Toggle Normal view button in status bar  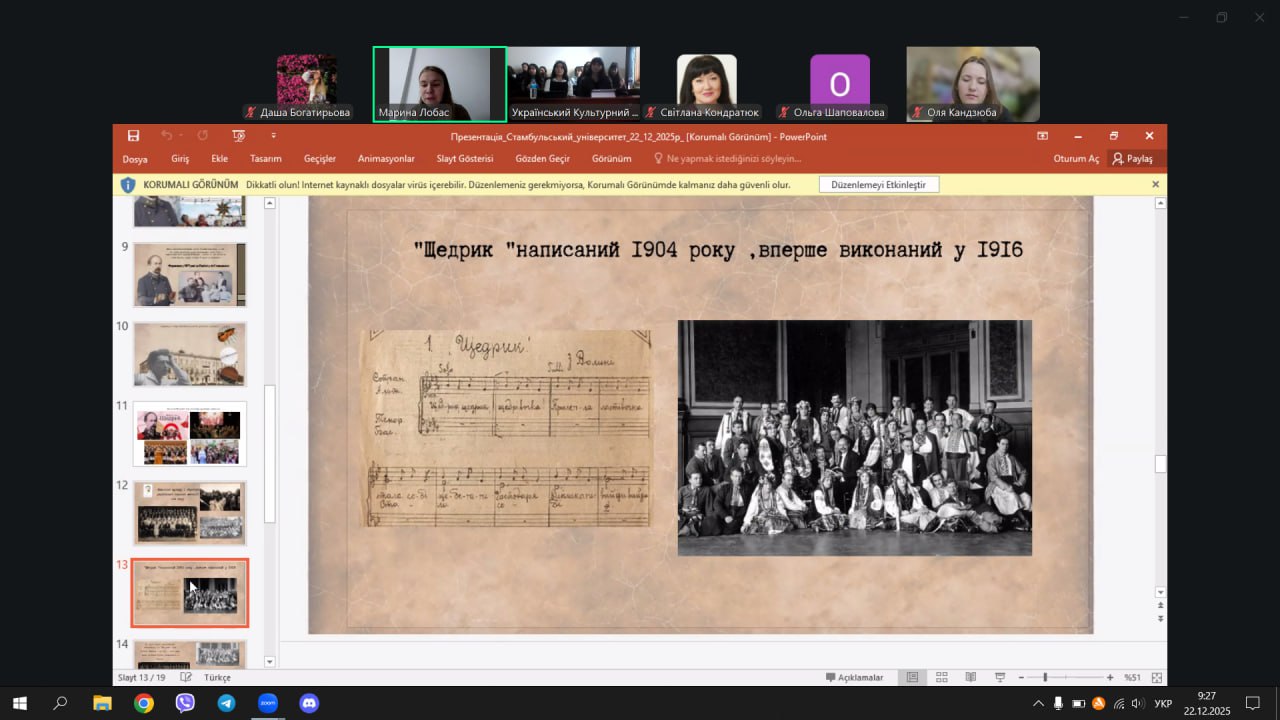(912, 677)
